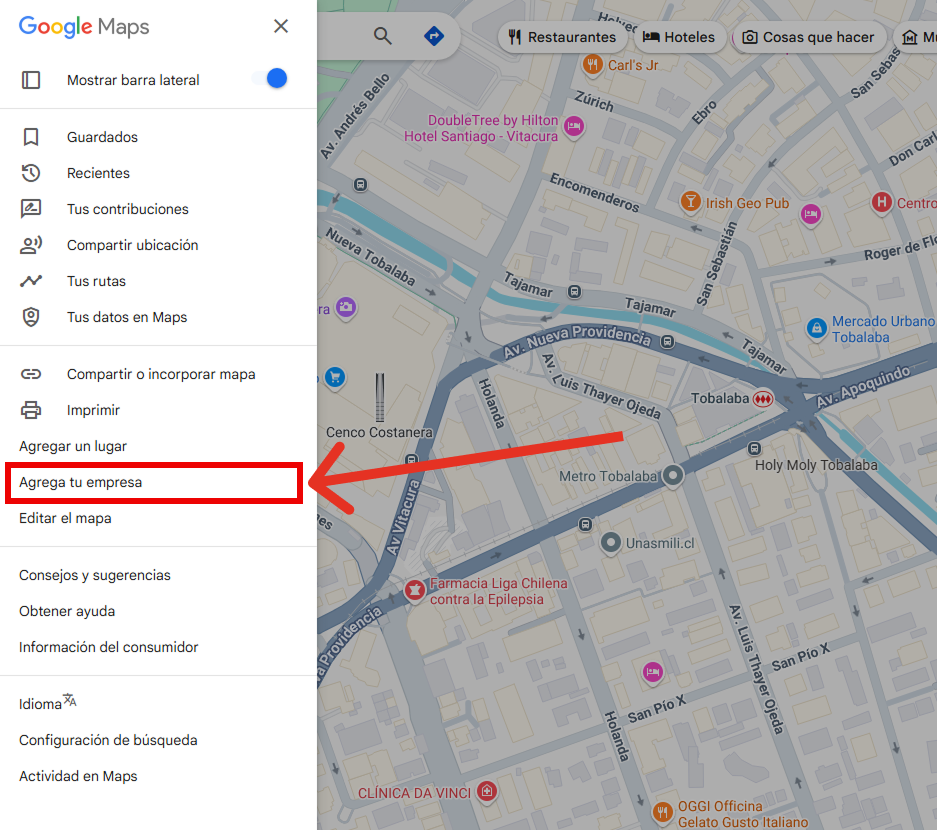Image resolution: width=937 pixels, height=830 pixels.
Task: Click the OGGI Officina Gelato marker
Action: (x=662, y=811)
